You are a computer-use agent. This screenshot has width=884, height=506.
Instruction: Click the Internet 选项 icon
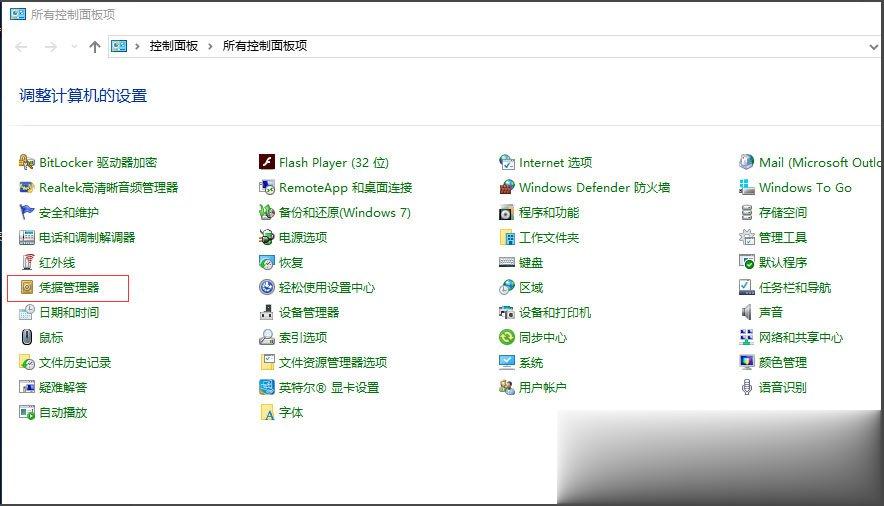[507, 162]
